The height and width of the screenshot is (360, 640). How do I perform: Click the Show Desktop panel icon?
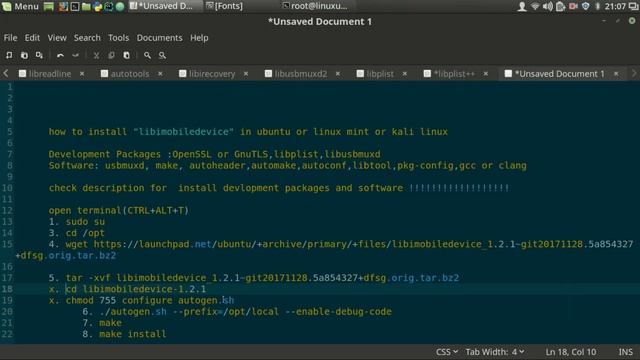pyautogui.click(x=49, y=6)
